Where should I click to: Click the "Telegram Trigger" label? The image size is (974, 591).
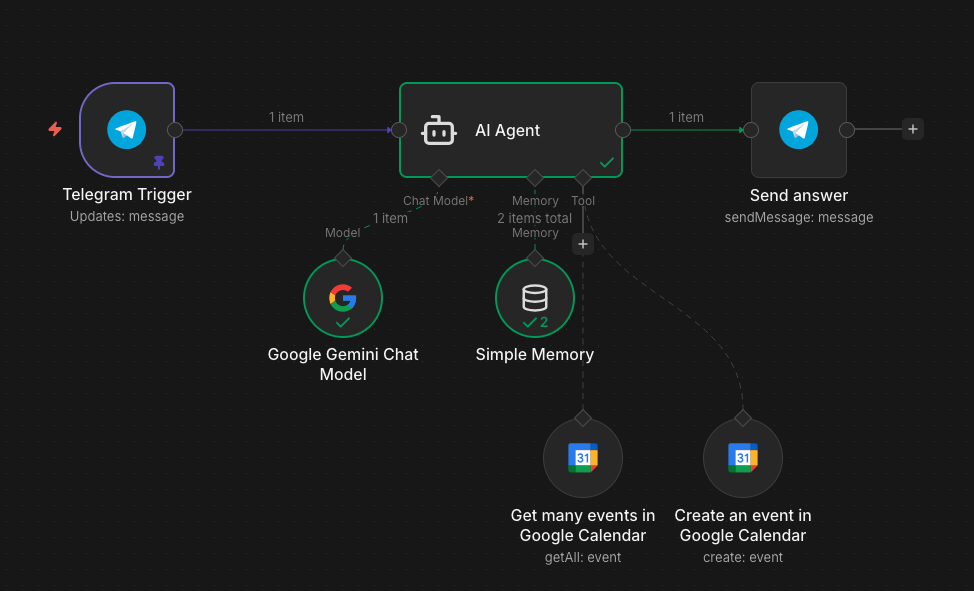[x=127, y=195]
